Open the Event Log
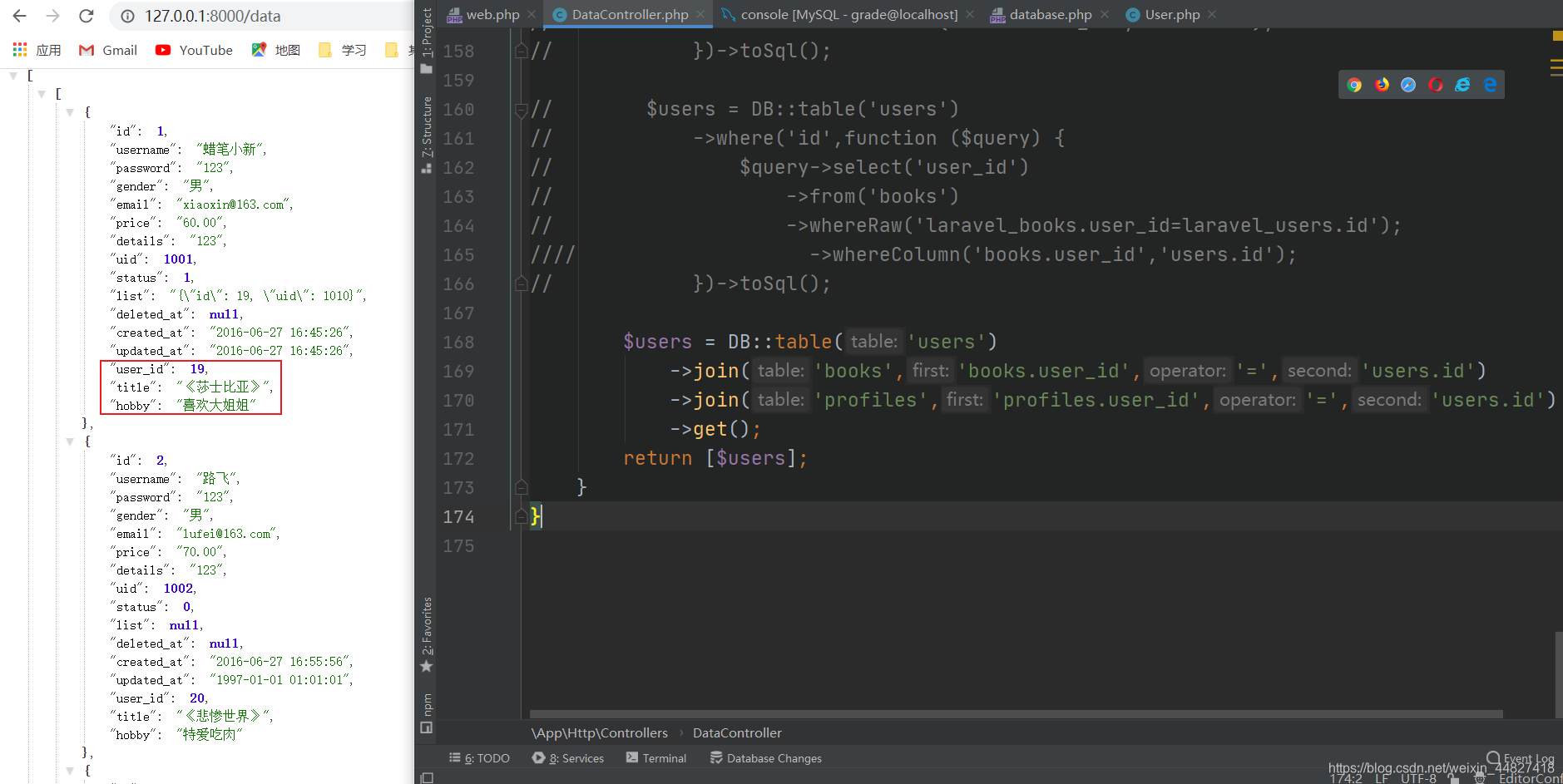Viewport: 1563px width, 784px height. pyautogui.click(x=1520, y=758)
